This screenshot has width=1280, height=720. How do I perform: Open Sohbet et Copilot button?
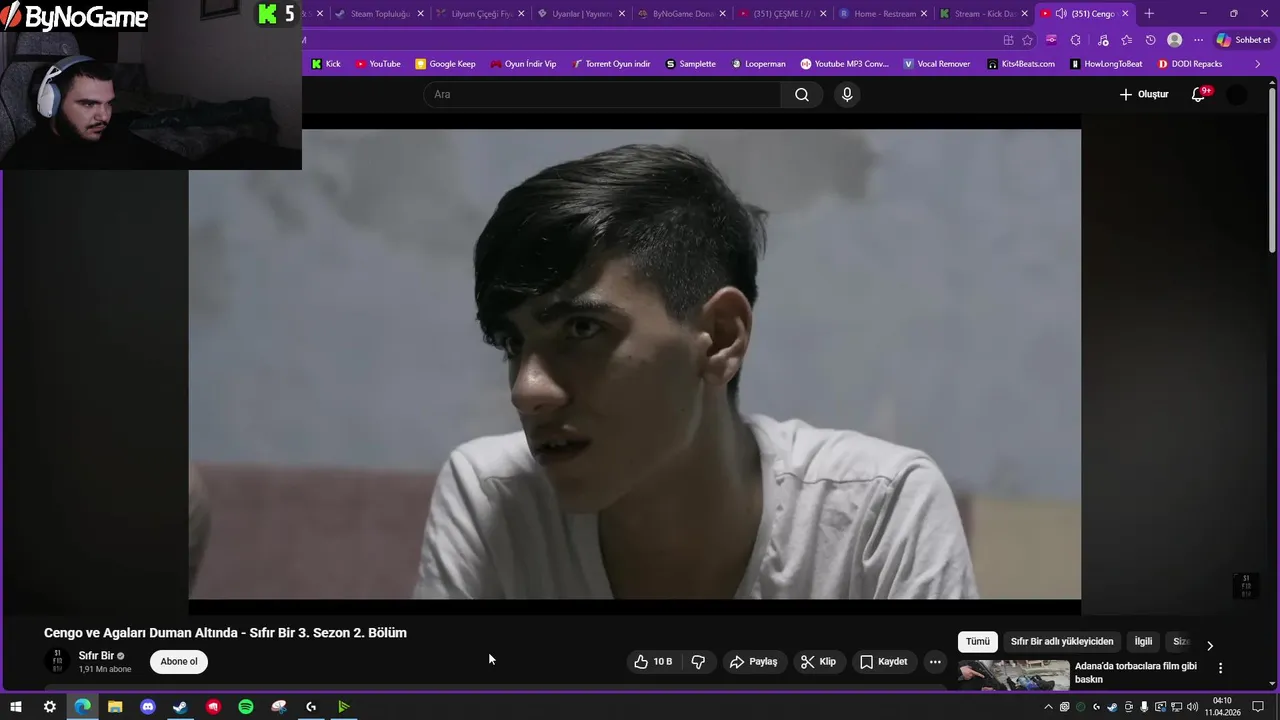coord(1243,40)
